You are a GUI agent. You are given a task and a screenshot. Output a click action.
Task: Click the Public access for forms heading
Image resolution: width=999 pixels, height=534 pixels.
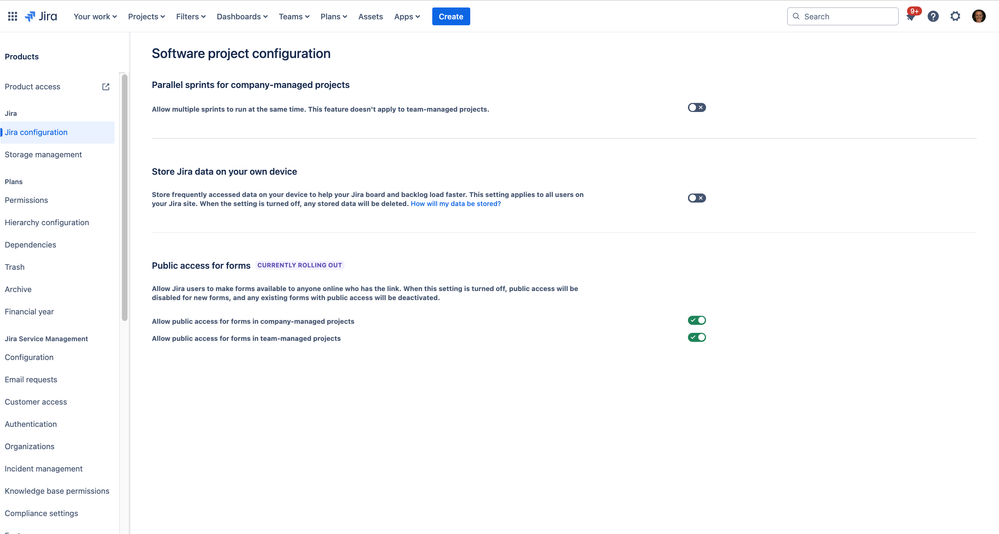click(x=201, y=266)
